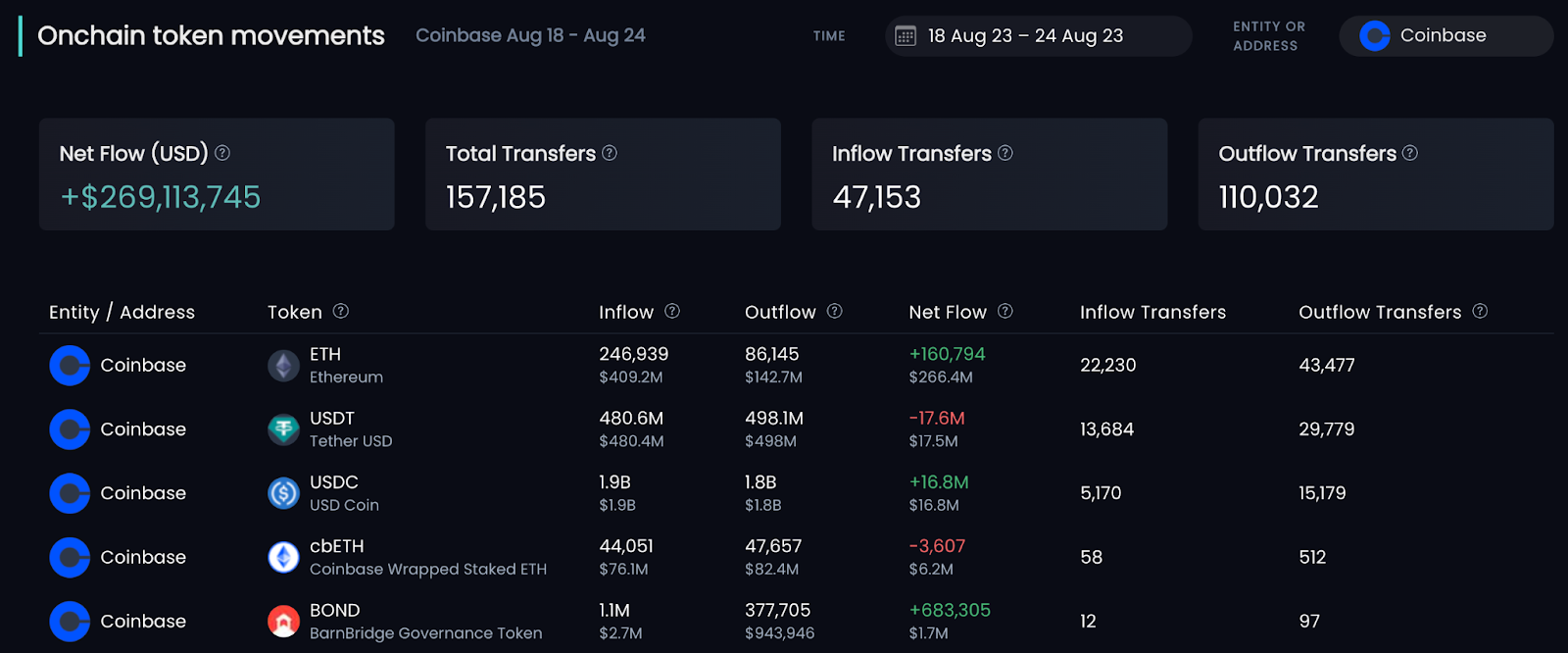Click the USDC token icon
Image resolution: width=1568 pixels, height=653 pixels.
pos(284,493)
